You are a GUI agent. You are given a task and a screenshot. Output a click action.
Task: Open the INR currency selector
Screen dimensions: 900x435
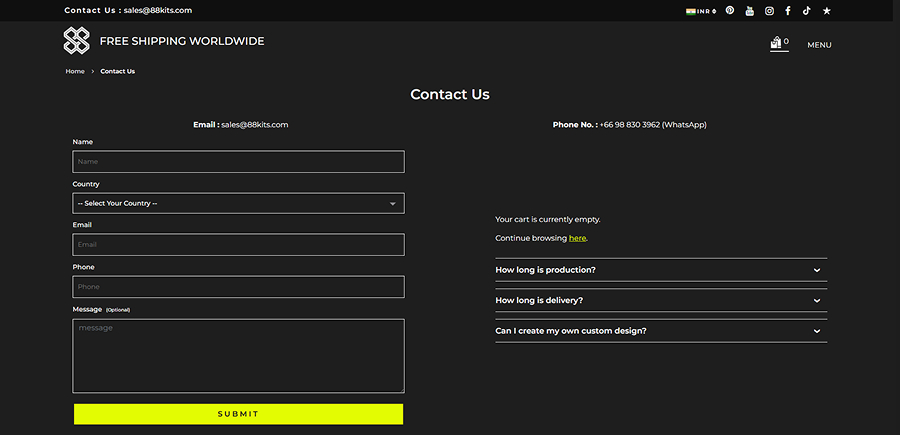pyautogui.click(x=701, y=11)
